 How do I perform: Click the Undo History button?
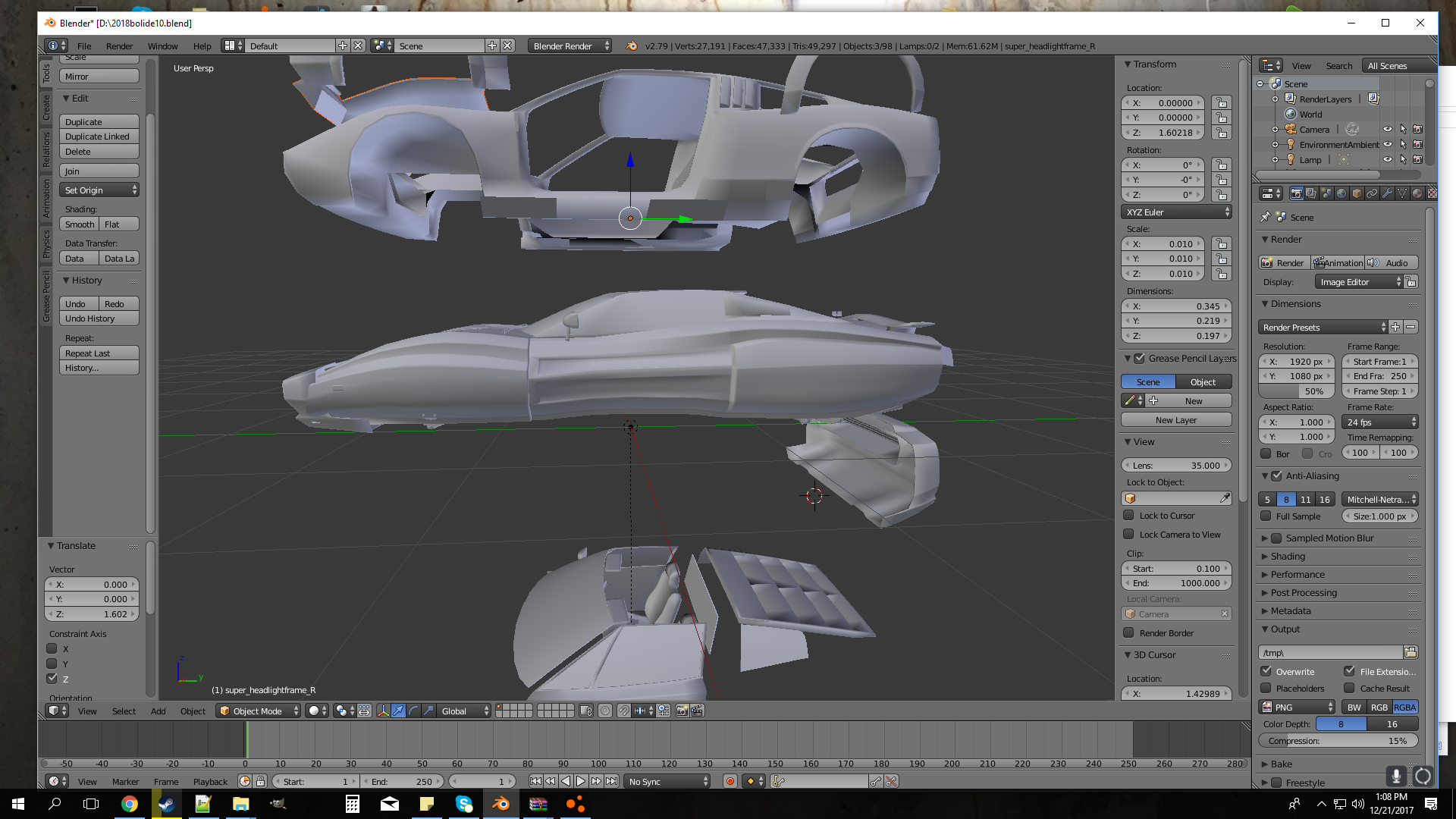(99, 318)
